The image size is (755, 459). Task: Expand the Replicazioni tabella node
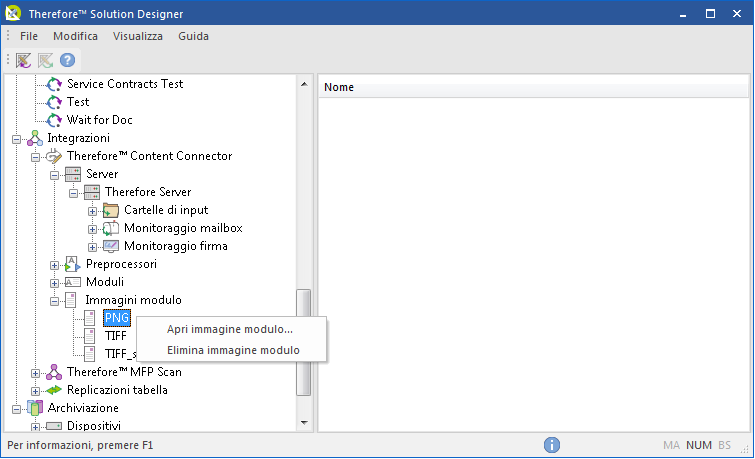tap(36, 392)
